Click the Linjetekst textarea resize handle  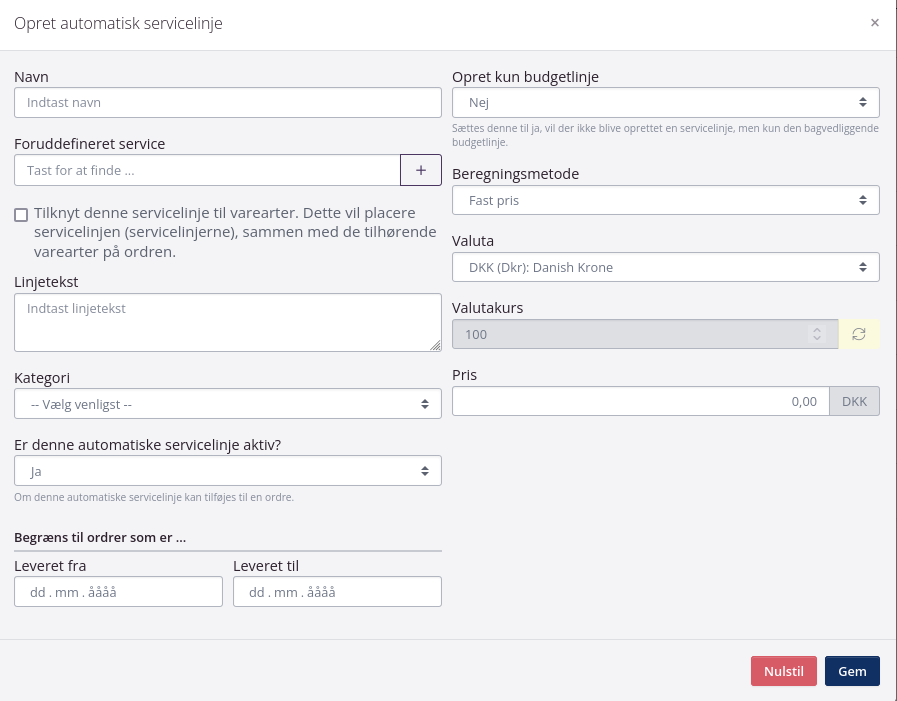point(435,345)
